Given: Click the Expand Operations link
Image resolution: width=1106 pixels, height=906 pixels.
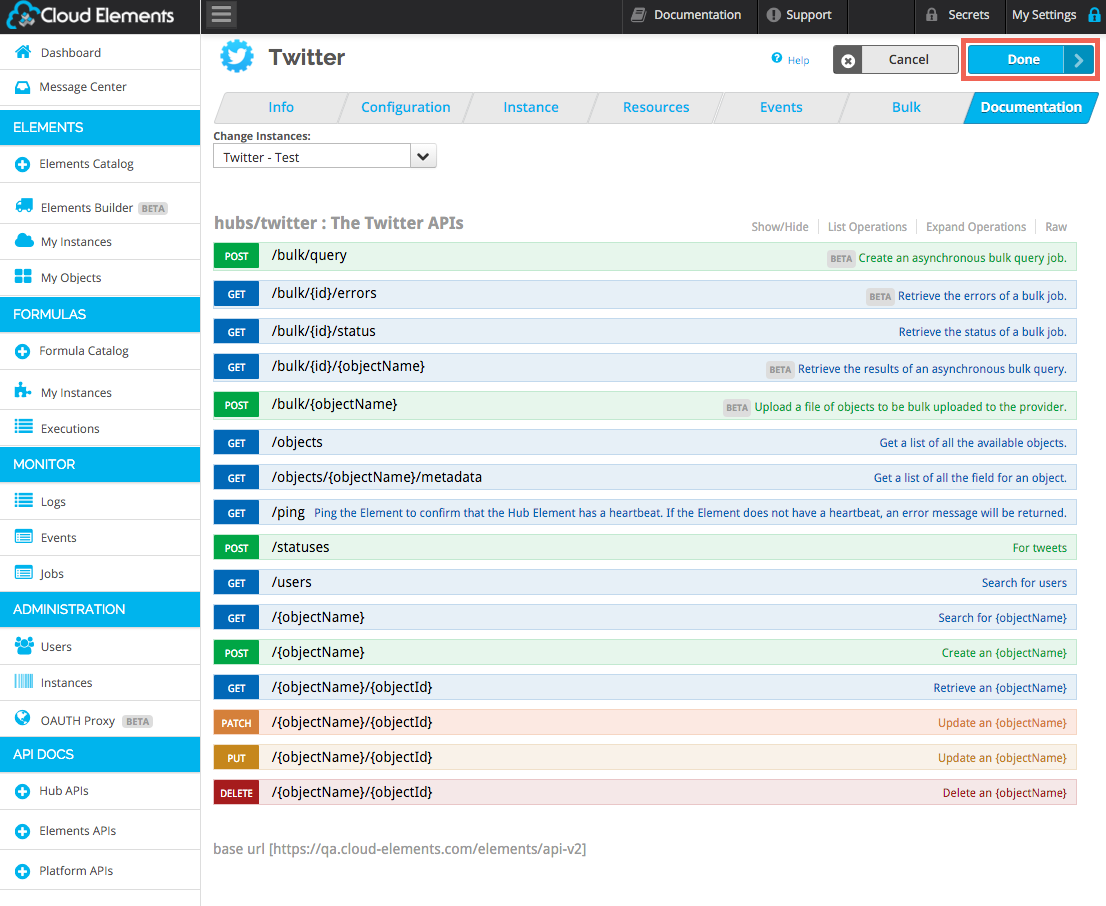Looking at the screenshot, I should coord(976,227).
